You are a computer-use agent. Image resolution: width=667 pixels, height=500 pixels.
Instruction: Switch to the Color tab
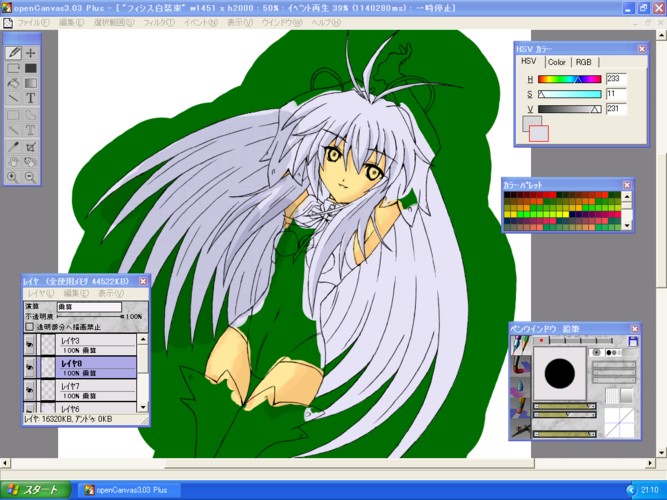[x=556, y=62]
